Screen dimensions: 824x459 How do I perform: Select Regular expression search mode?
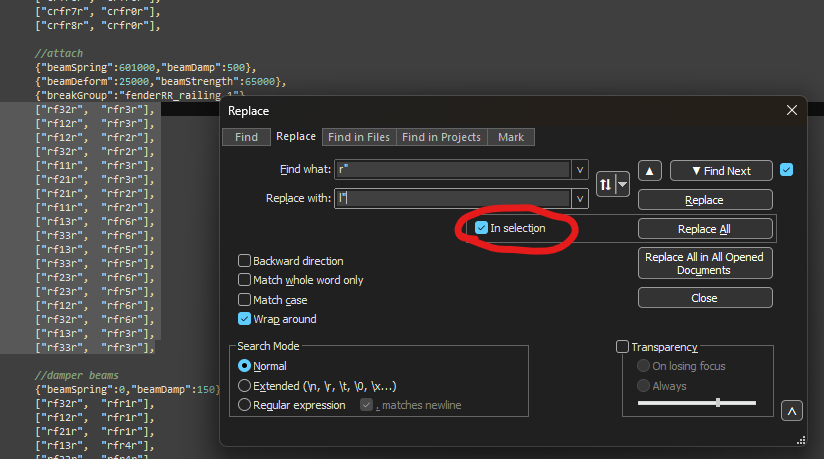click(x=245, y=405)
